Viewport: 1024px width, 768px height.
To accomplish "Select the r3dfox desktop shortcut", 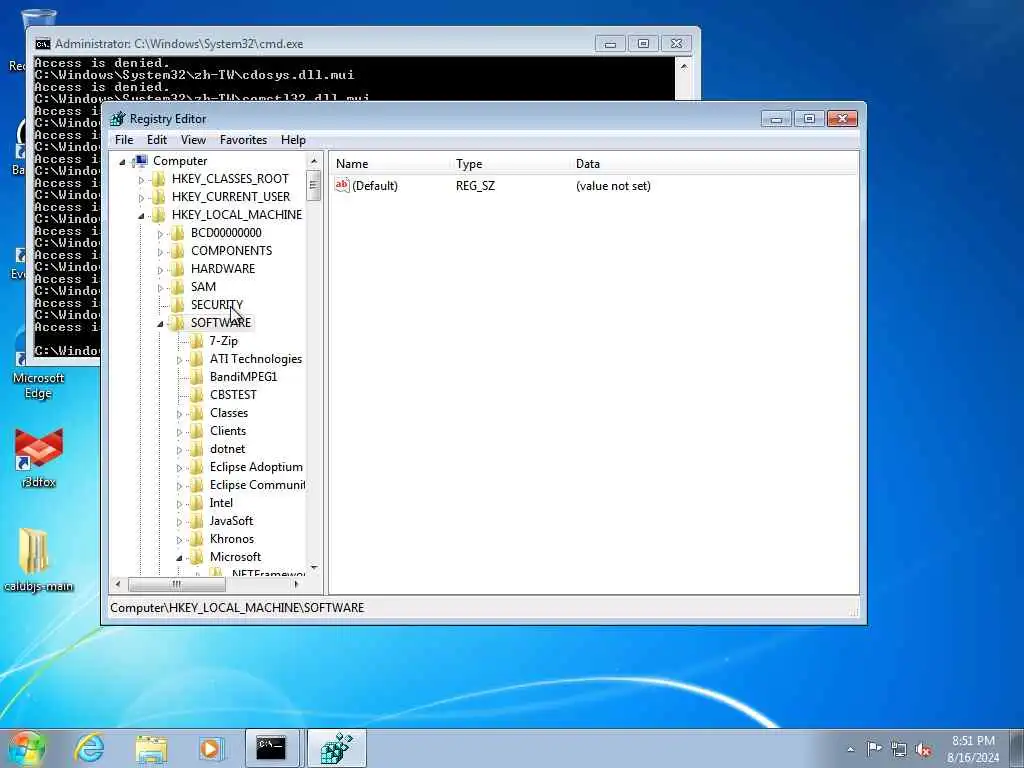I will (39, 458).
